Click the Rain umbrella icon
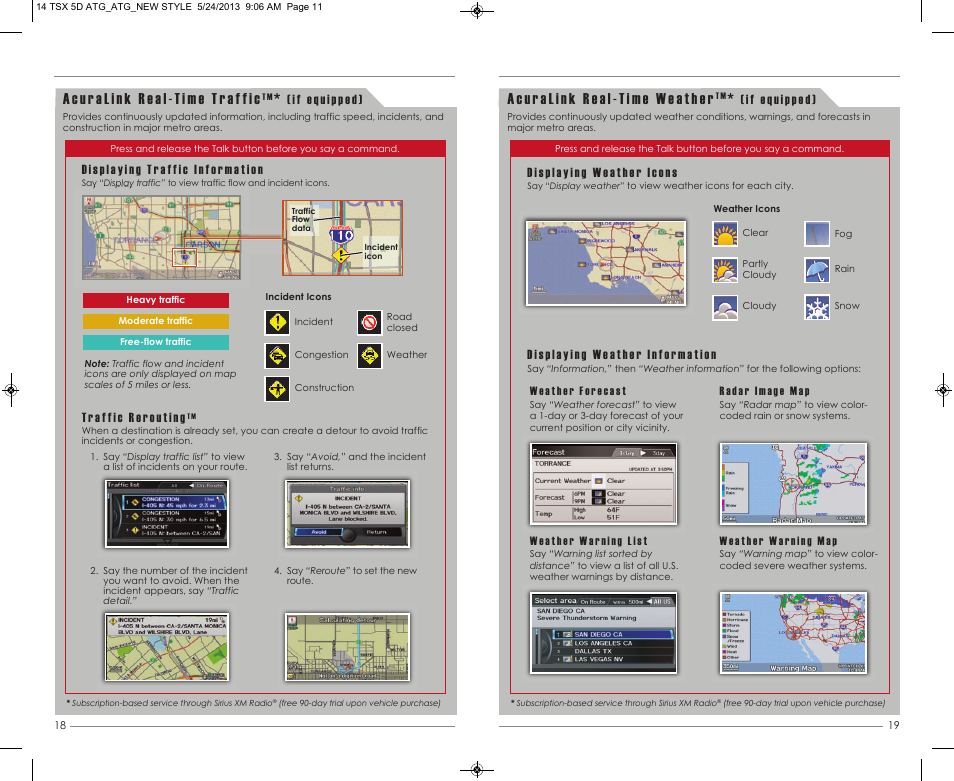954x781 pixels. [x=817, y=270]
